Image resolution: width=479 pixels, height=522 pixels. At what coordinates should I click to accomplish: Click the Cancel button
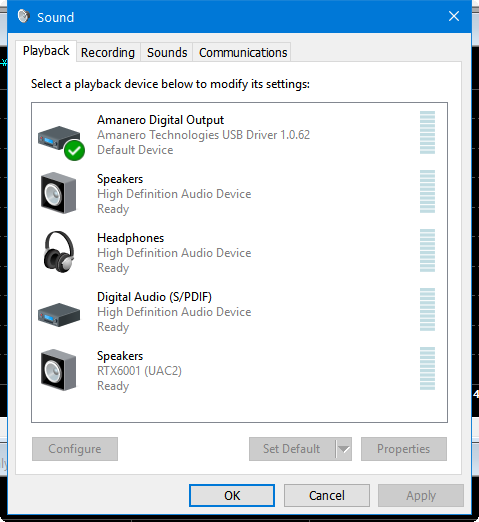[x=327, y=496]
